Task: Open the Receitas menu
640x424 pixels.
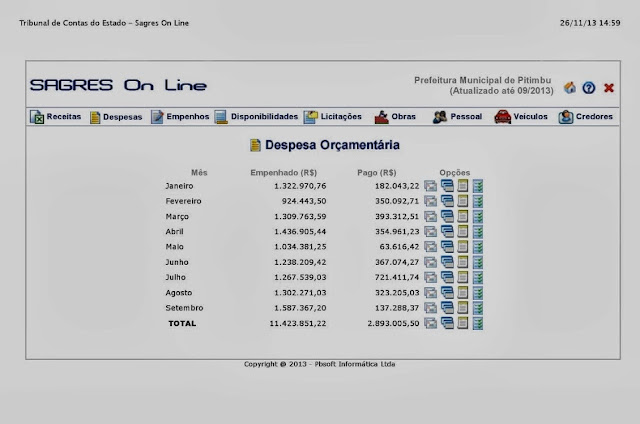Action: pos(56,117)
